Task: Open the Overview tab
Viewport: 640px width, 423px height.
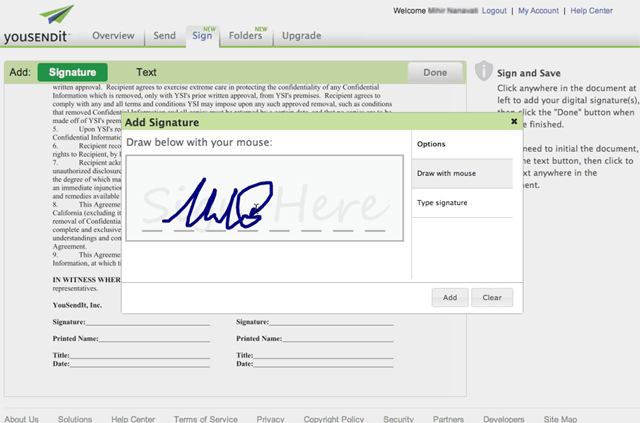Action: pos(113,36)
